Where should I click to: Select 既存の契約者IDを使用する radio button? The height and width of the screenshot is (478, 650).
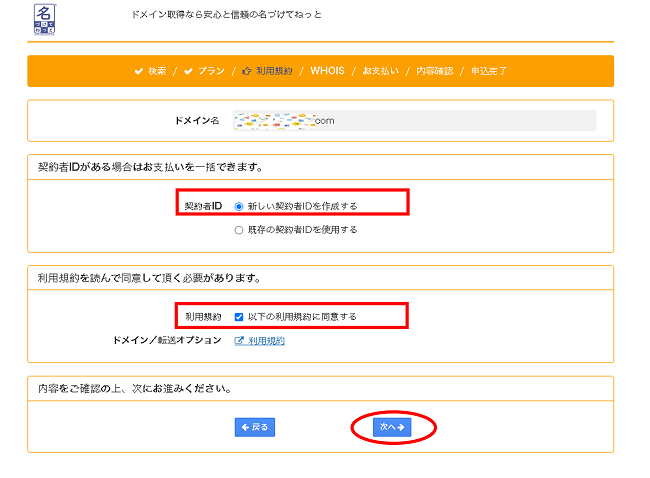[x=238, y=229]
